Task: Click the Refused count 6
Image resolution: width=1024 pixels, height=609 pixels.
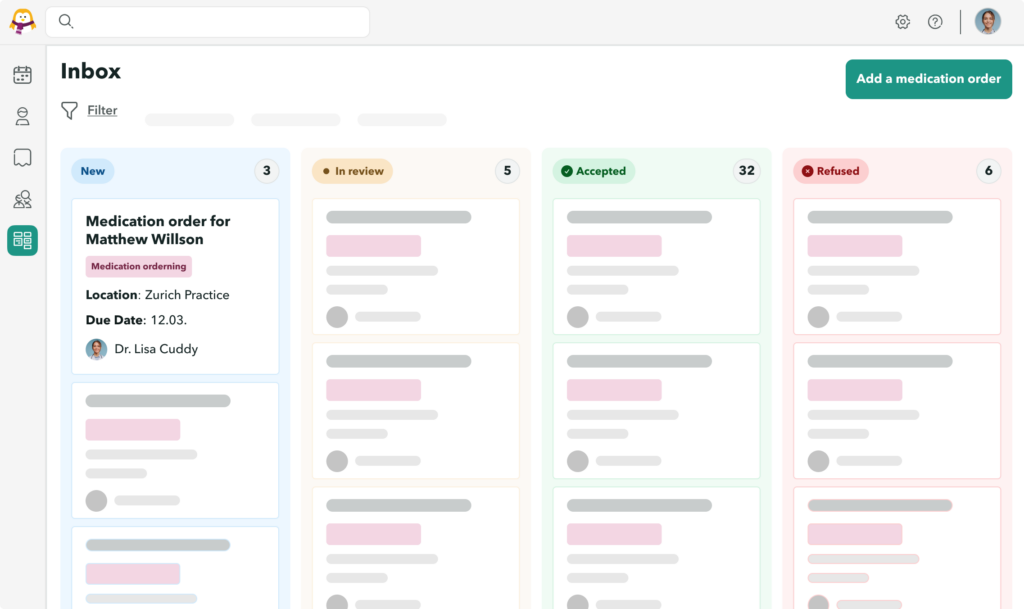Action: point(989,171)
